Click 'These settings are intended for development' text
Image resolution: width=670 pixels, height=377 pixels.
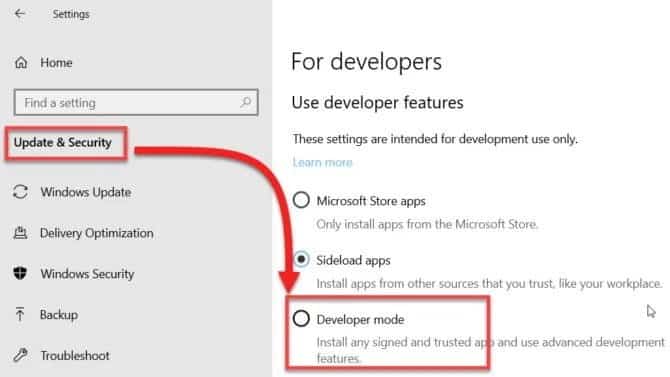click(435, 139)
